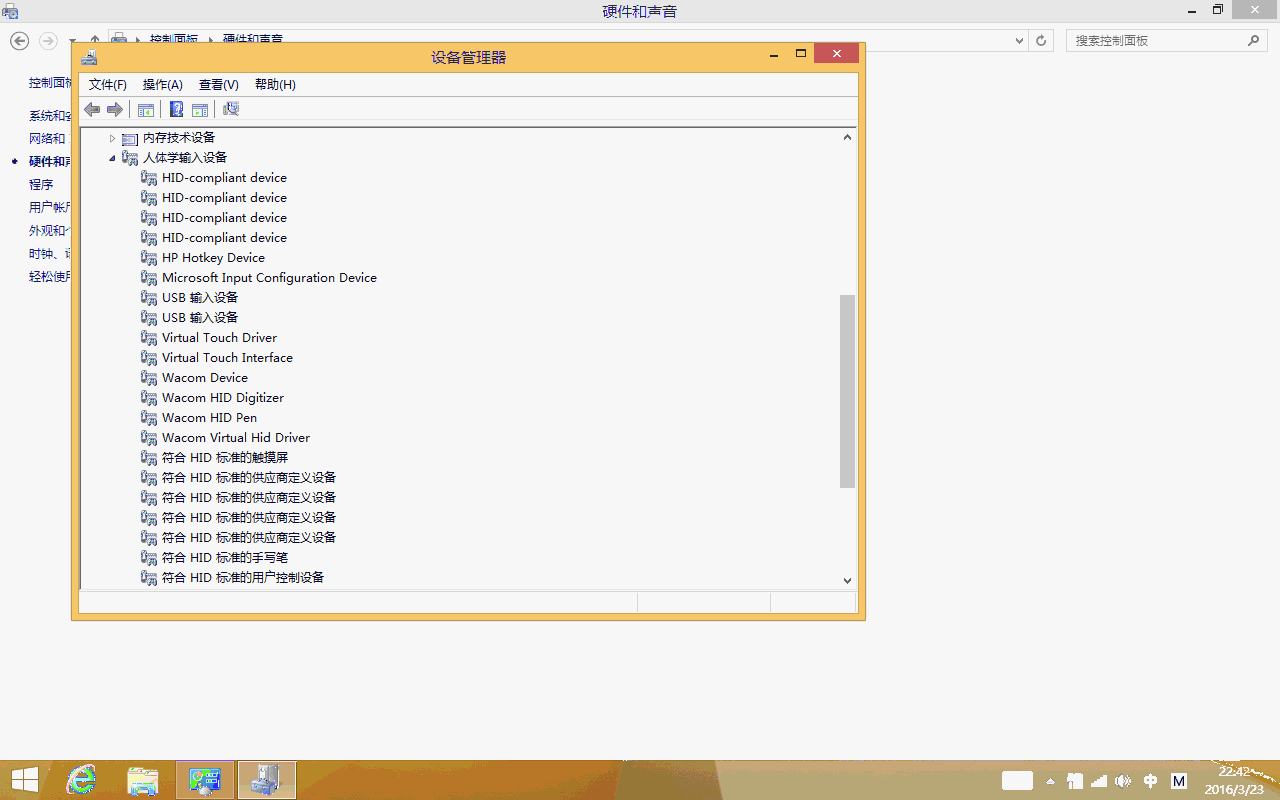This screenshot has height=800, width=1280.
Task: Expand the 内存技术设备 tree node
Action: tap(112, 138)
